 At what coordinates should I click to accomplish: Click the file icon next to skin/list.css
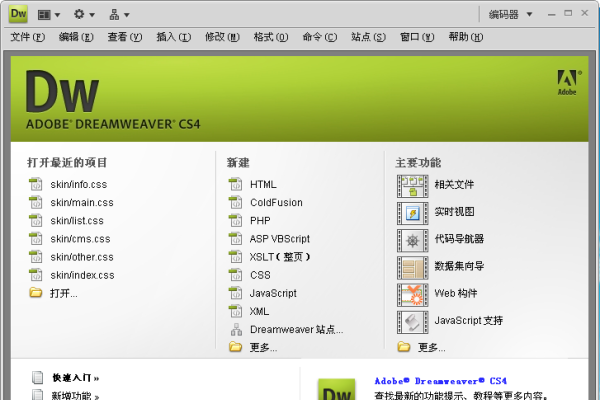coord(36,220)
